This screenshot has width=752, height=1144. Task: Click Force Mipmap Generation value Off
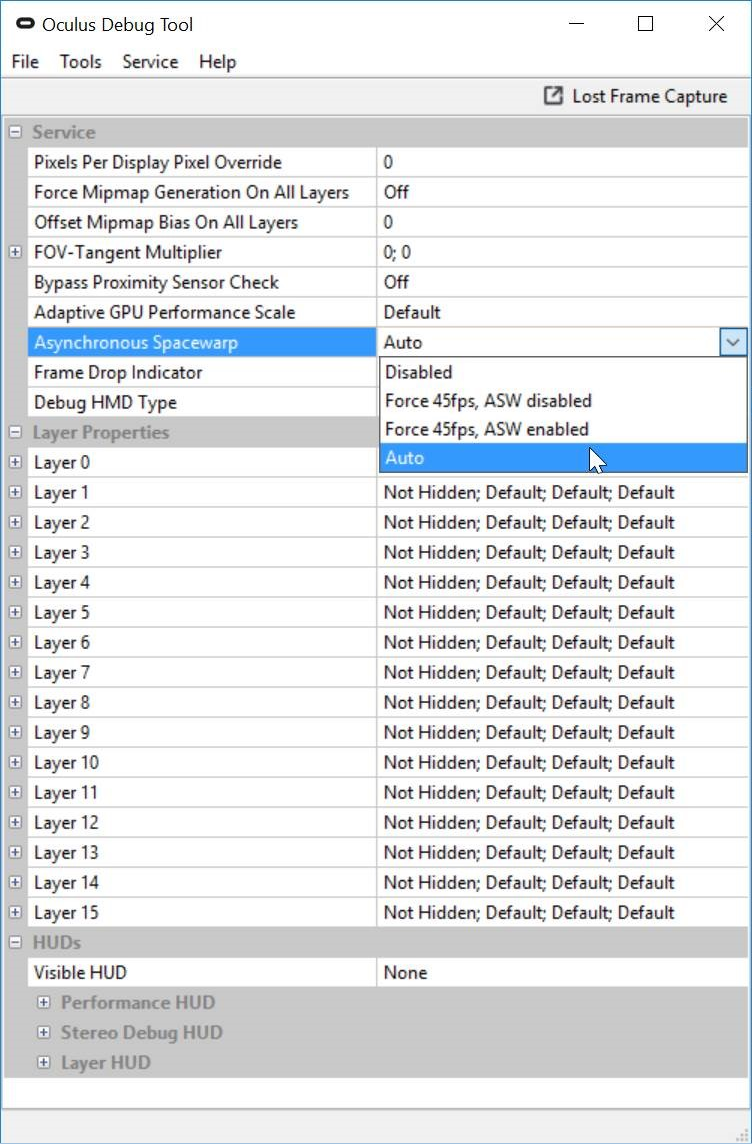(x=562, y=192)
